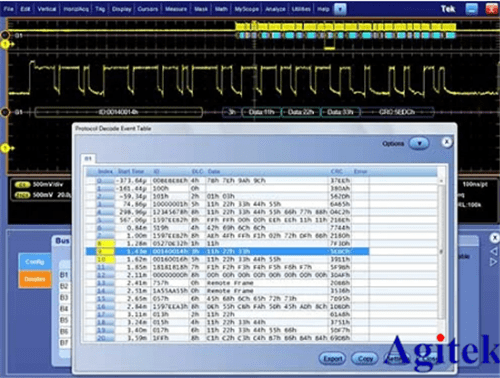The width and height of the screenshot is (500, 378).
Task: Select bus B4 in the Bus list
Action: point(64,309)
